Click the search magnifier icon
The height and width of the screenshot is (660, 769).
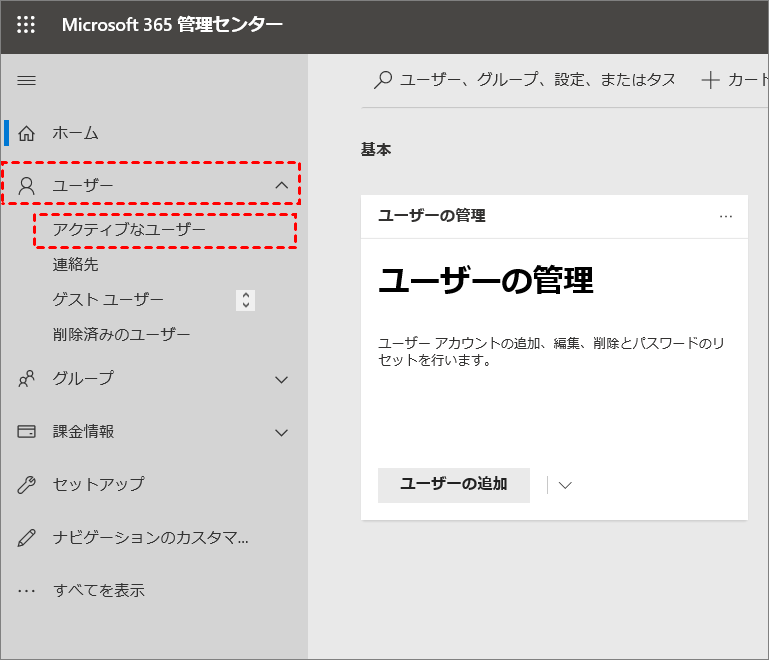pyautogui.click(x=383, y=80)
